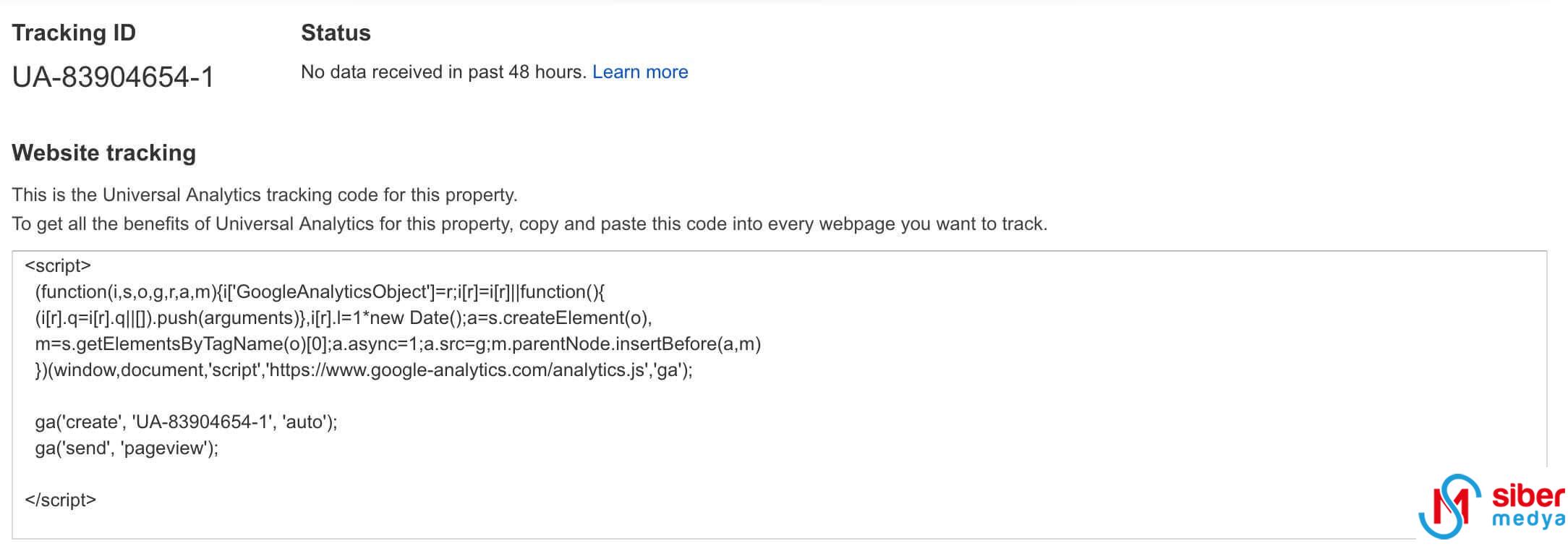Click the push(arguments) code line
The width and height of the screenshot is (1568, 554).
[344, 318]
